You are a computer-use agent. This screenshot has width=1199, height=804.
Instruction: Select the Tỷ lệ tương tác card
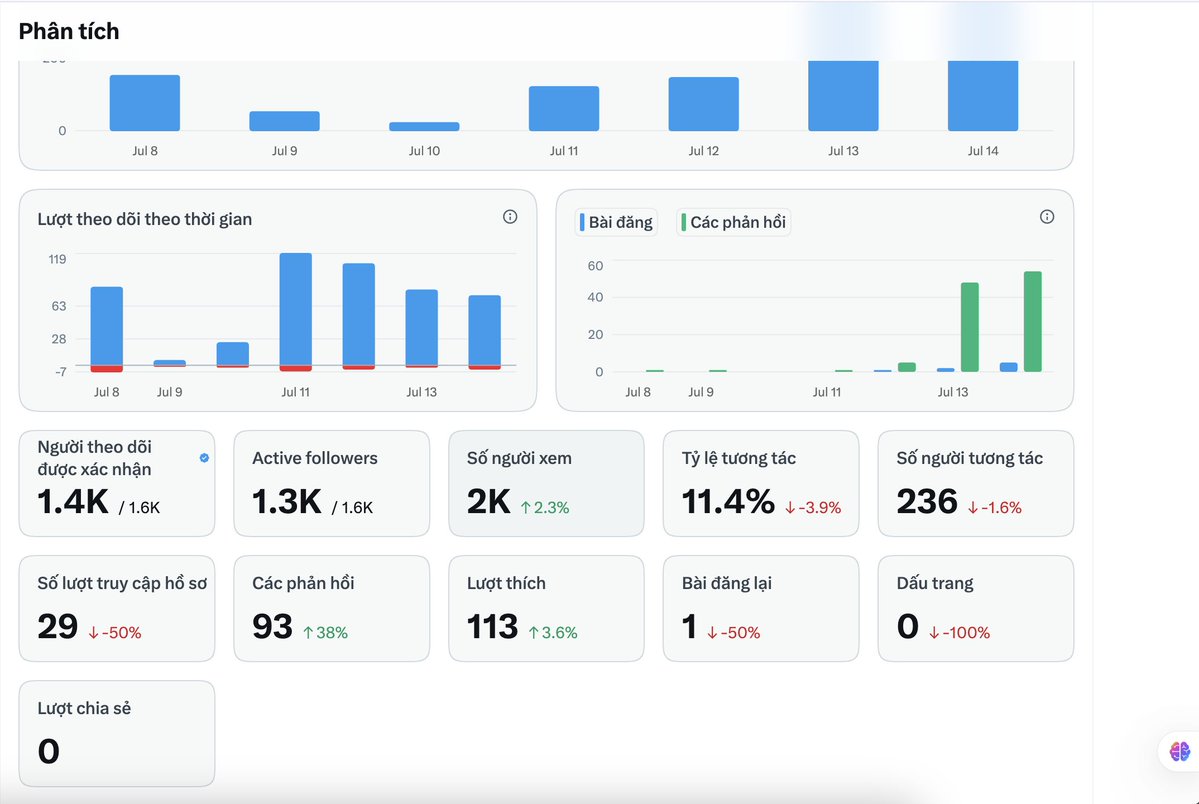[x=761, y=483]
